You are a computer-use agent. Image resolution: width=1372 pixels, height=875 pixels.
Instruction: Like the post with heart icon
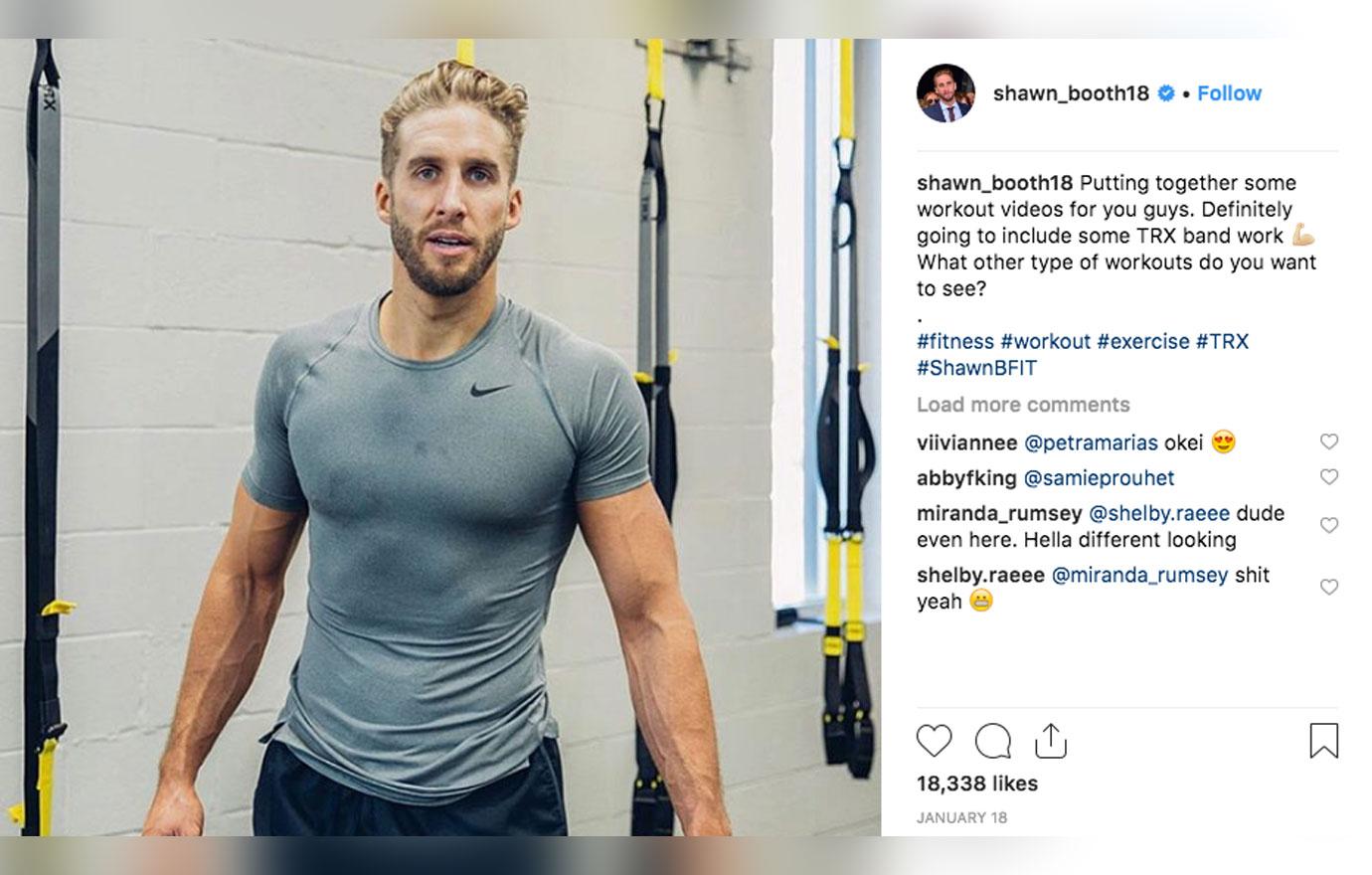(934, 741)
